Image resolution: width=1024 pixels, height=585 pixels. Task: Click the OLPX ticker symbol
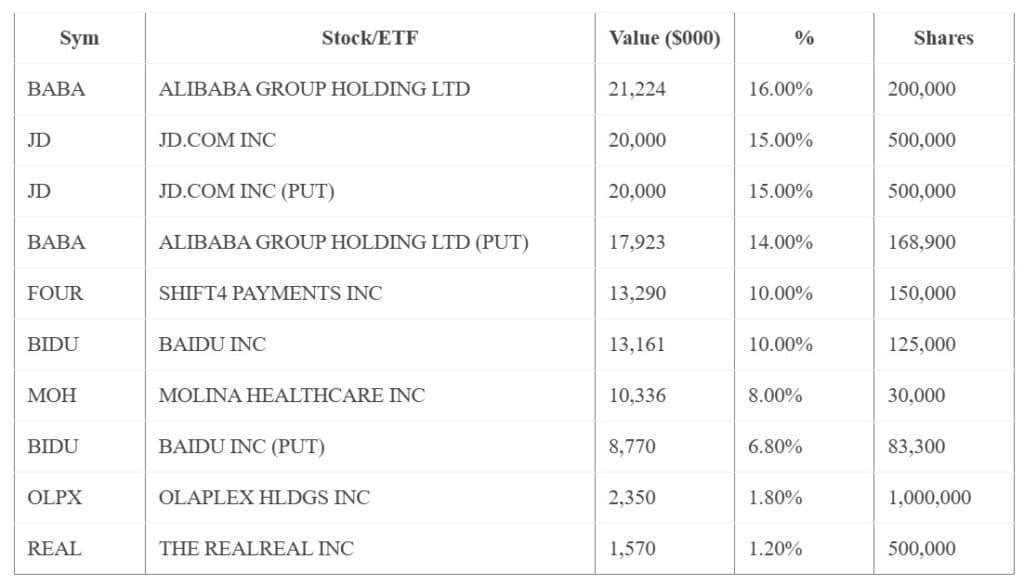click(x=55, y=497)
